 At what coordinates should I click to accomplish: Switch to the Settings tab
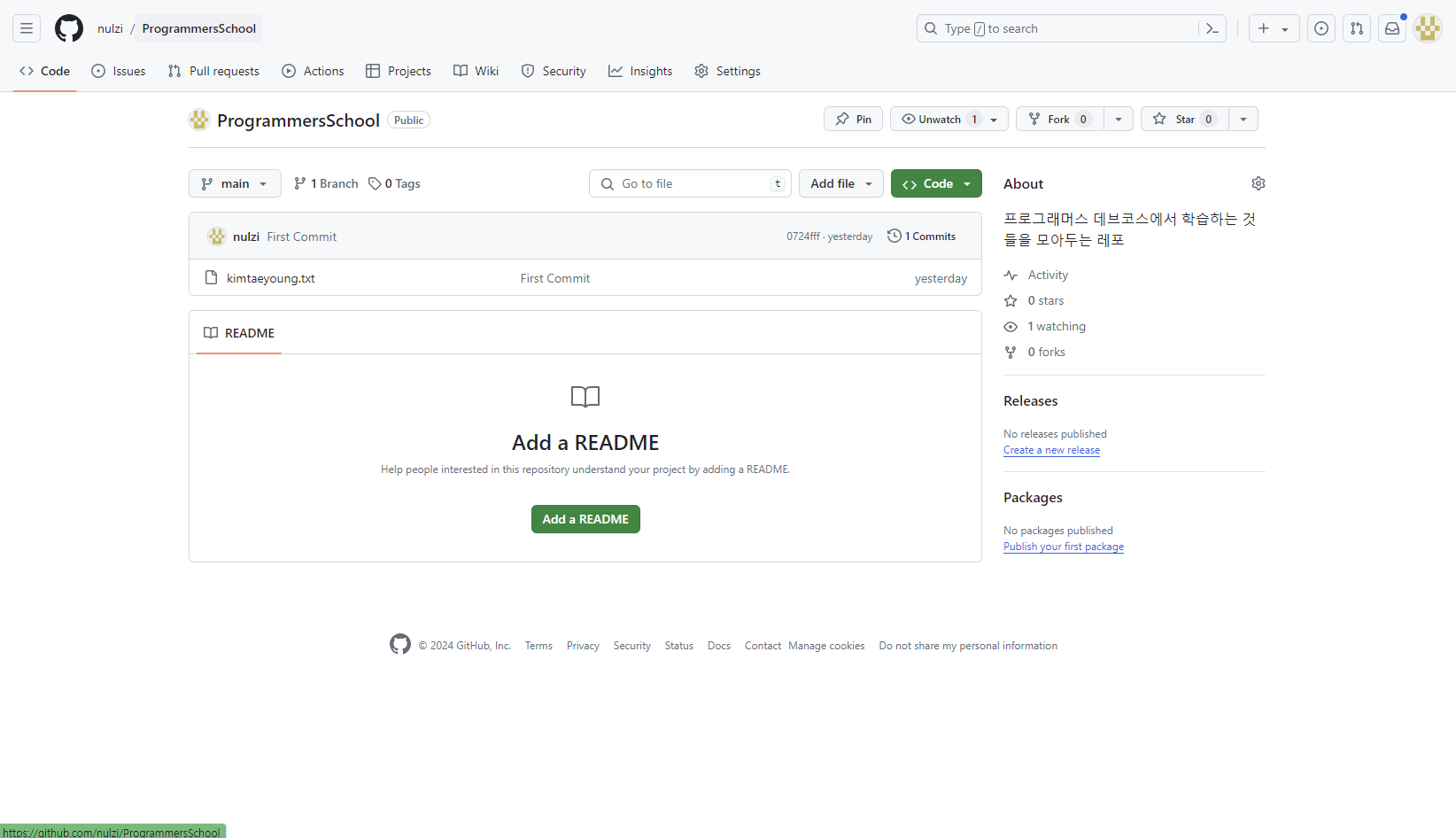point(727,71)
